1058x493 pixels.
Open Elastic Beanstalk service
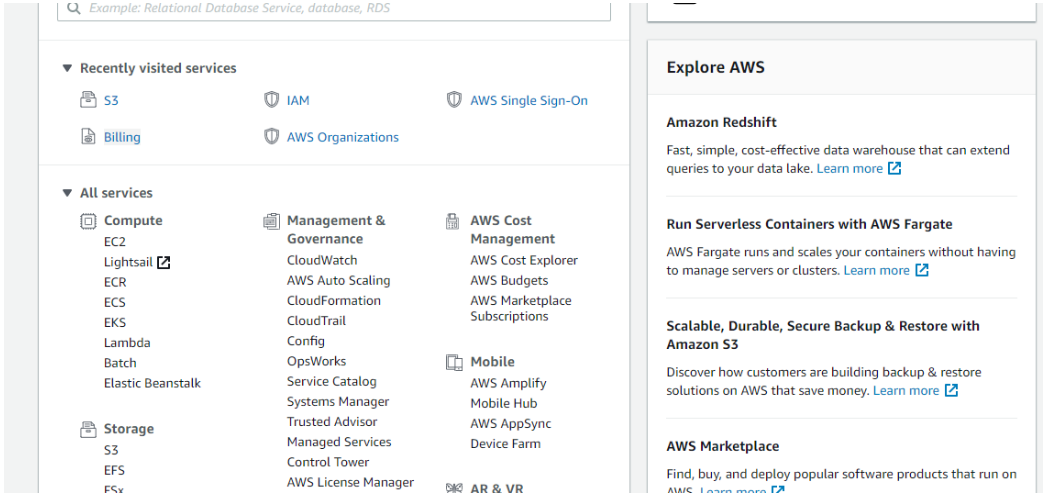[152, 383]
